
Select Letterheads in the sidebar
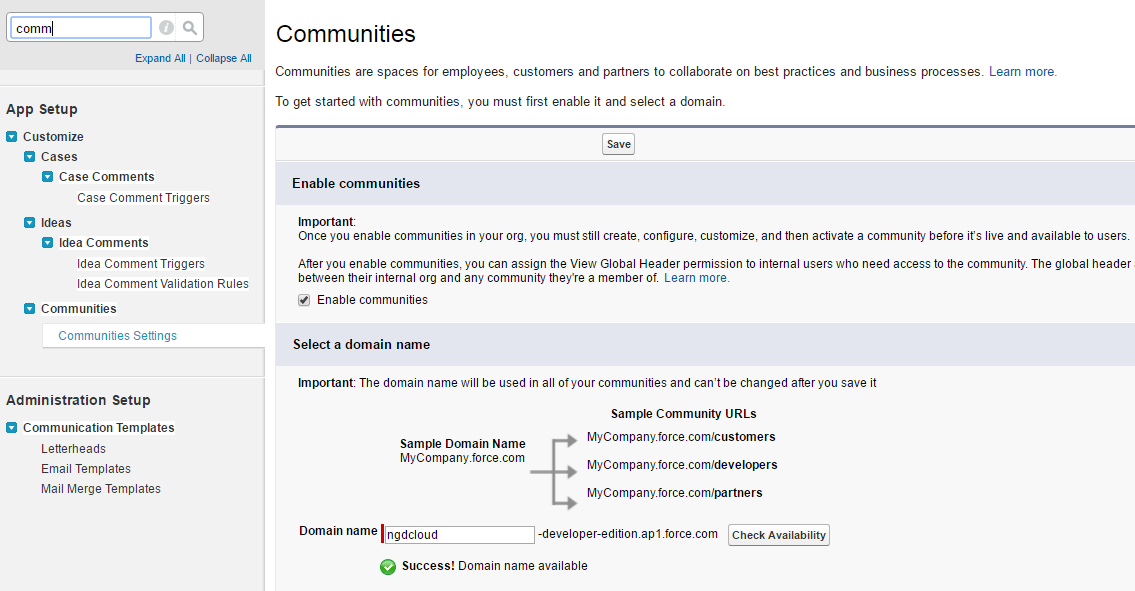73,448
